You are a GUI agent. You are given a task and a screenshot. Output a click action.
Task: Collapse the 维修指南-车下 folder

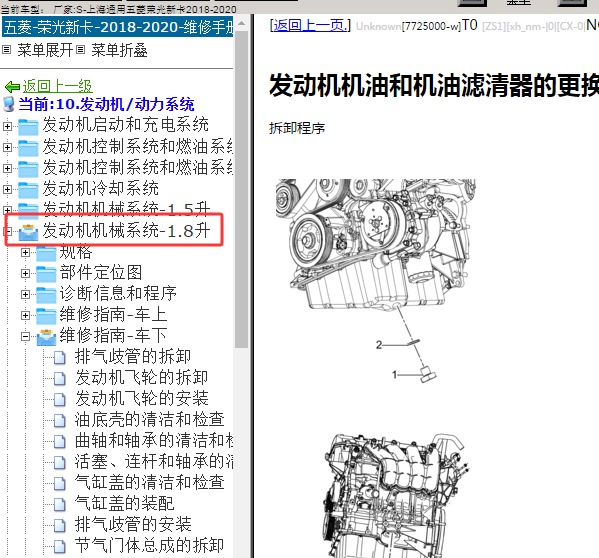[25, 336]
